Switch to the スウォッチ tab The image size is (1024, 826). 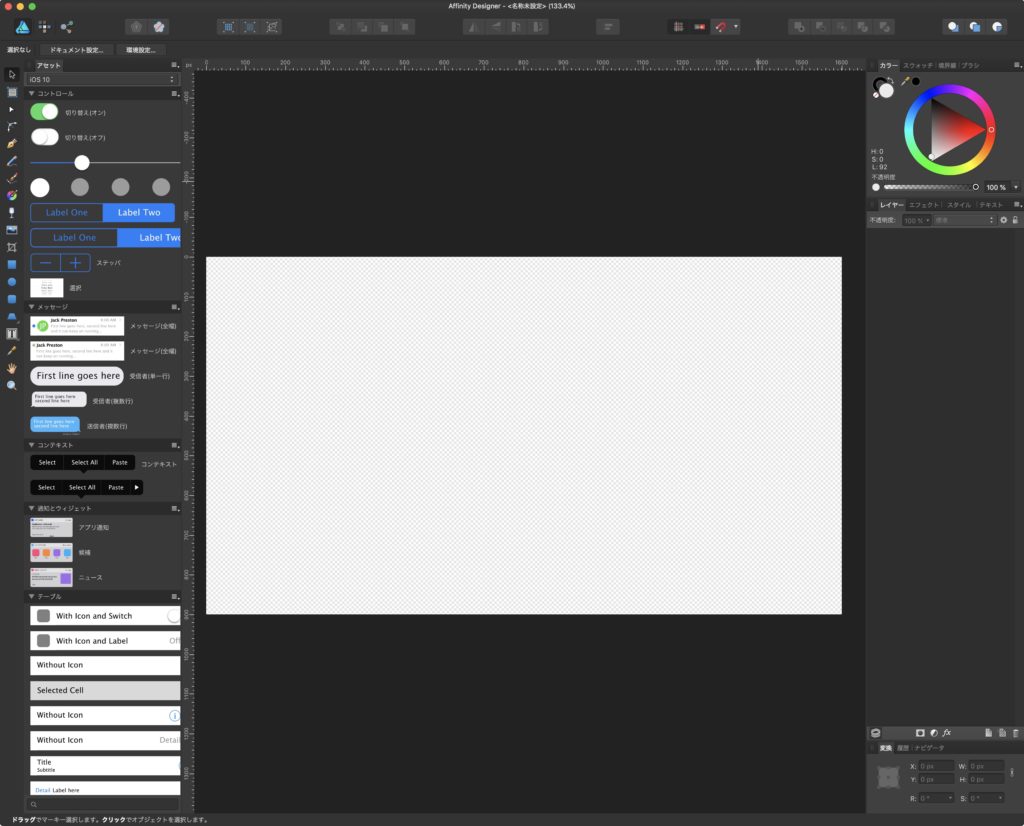tap(918, 65)
